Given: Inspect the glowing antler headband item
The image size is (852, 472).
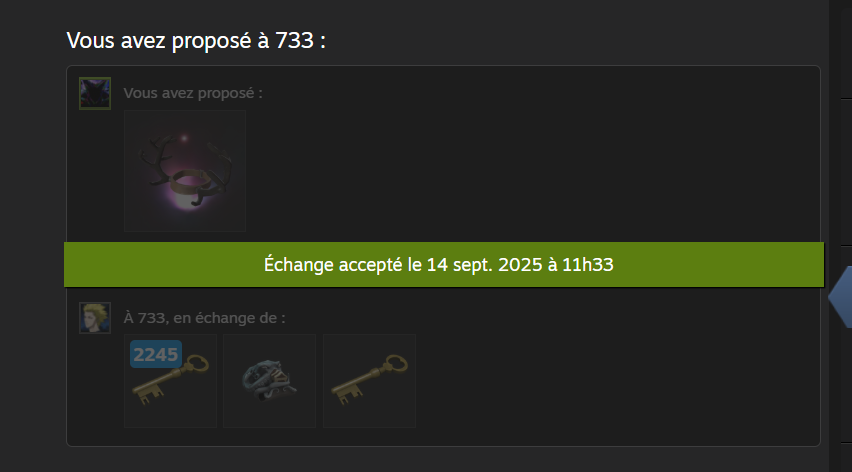Looking at the screenshot, I should click(x=185, y=171).
